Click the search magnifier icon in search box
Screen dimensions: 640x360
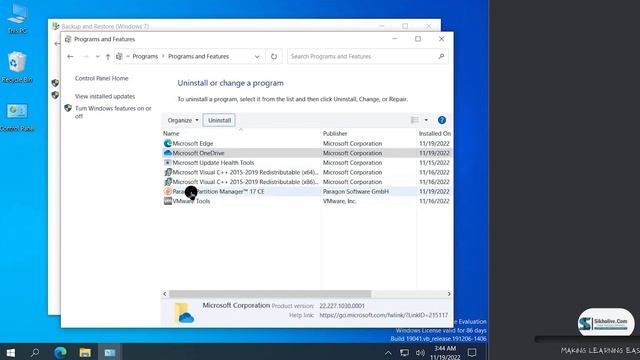tap(441, 56)
